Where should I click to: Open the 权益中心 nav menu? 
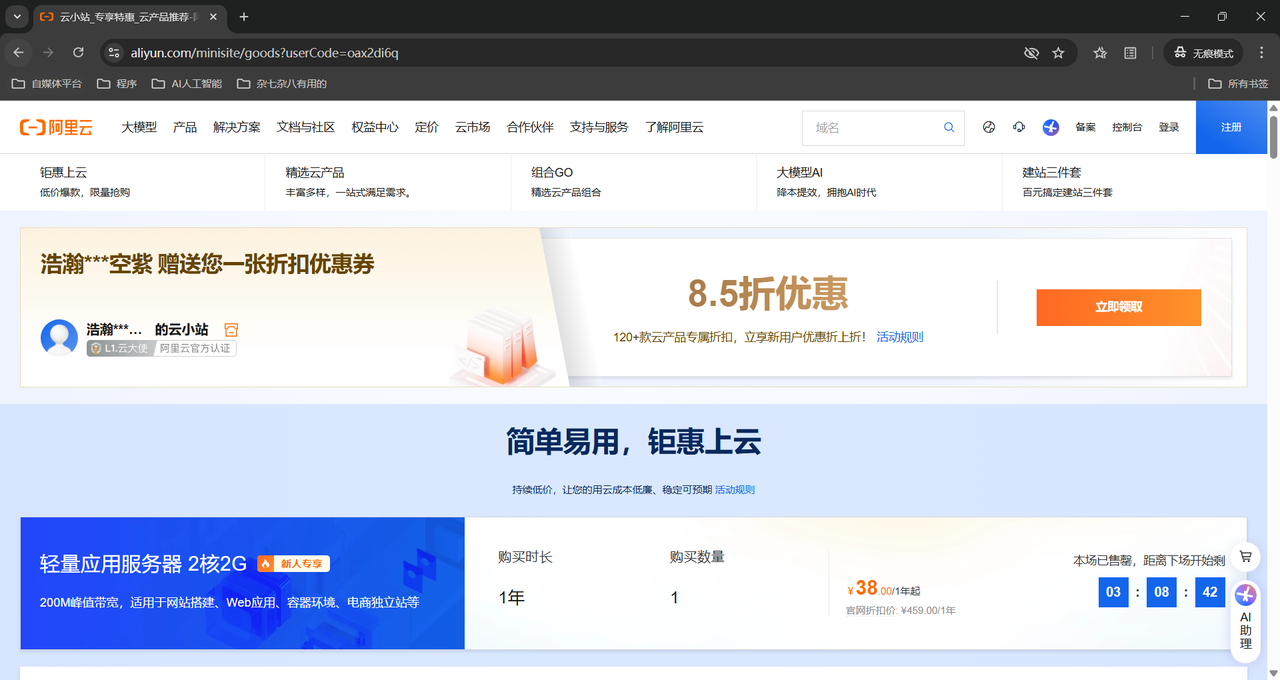point(375,127)
